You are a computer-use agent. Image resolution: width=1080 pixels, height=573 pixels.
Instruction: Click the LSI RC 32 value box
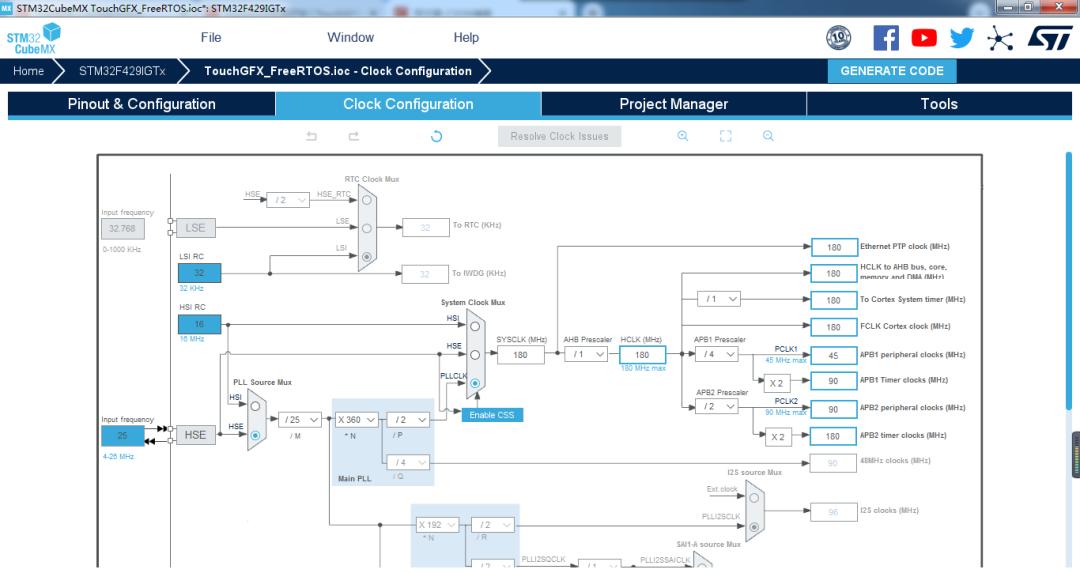coord(199,273)
